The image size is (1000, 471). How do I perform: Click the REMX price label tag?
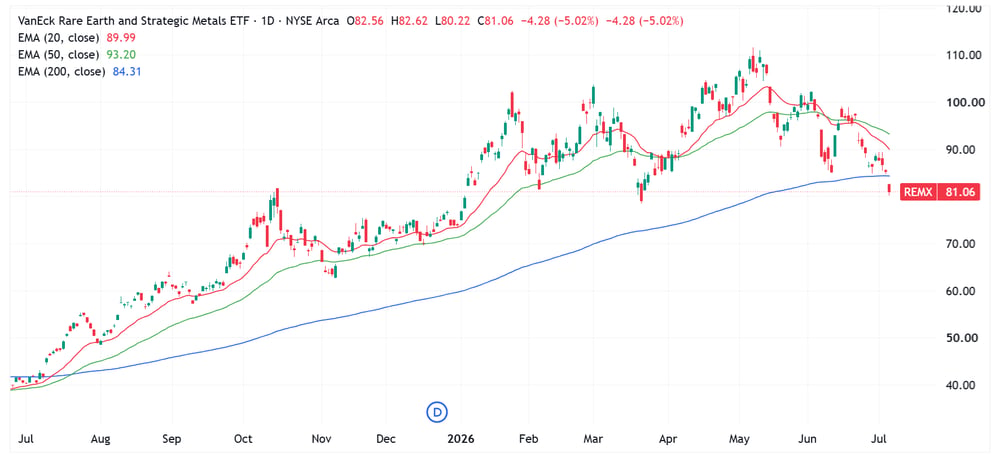coord(918,192)
